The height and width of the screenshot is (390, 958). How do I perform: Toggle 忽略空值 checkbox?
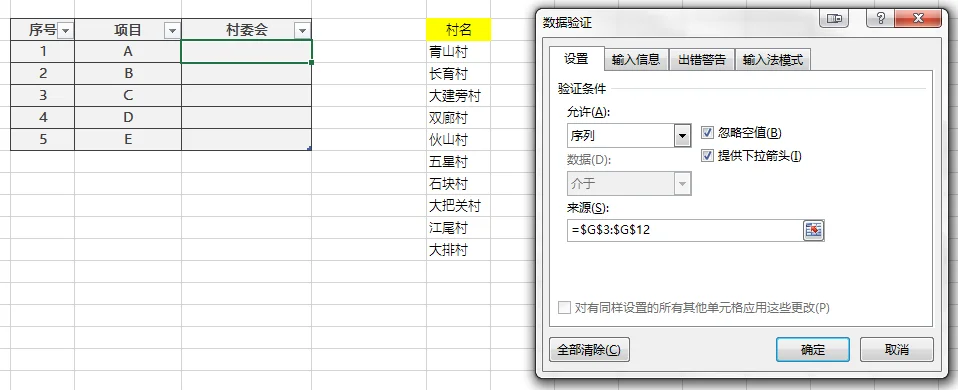(708, 133)
